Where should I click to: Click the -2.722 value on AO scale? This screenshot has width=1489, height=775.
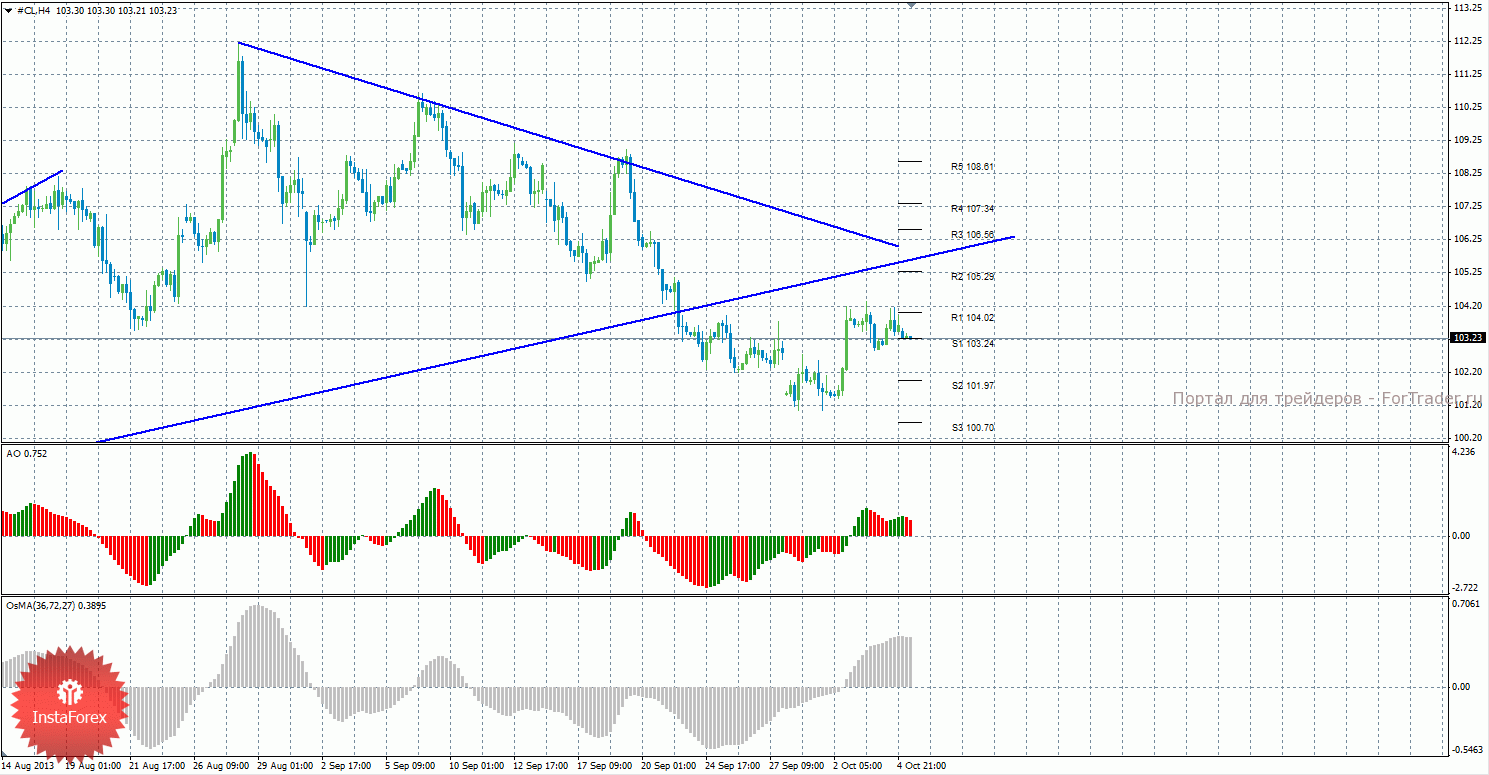(1466, 586)
